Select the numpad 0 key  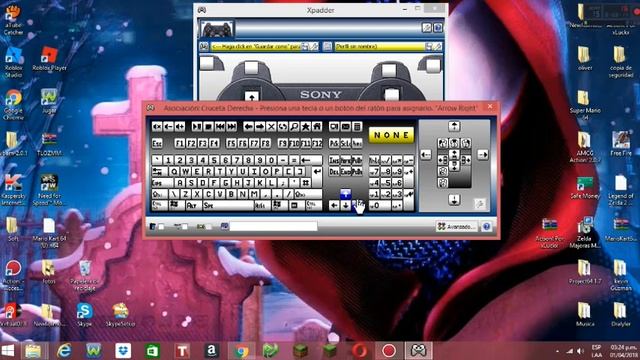coord(380,205)
